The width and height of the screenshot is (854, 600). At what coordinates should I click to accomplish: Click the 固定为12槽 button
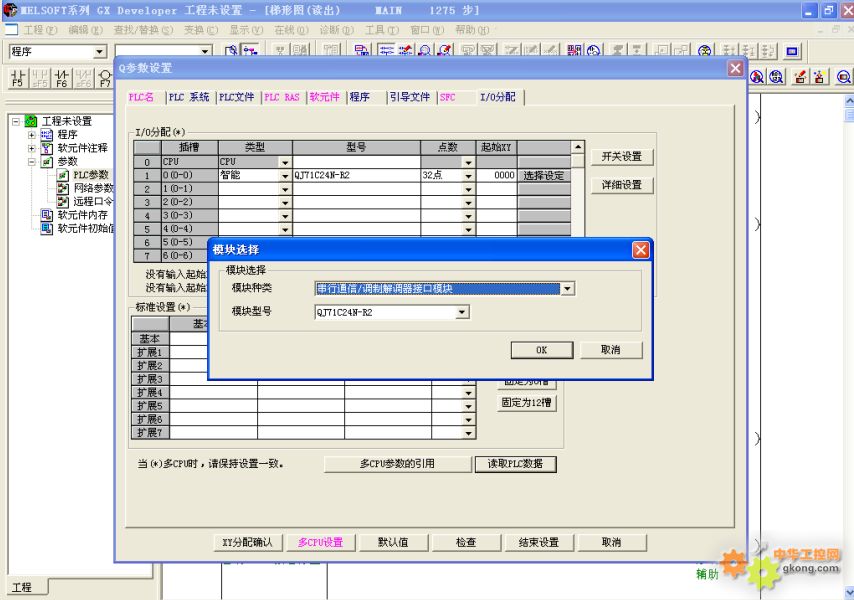[527, 402]
